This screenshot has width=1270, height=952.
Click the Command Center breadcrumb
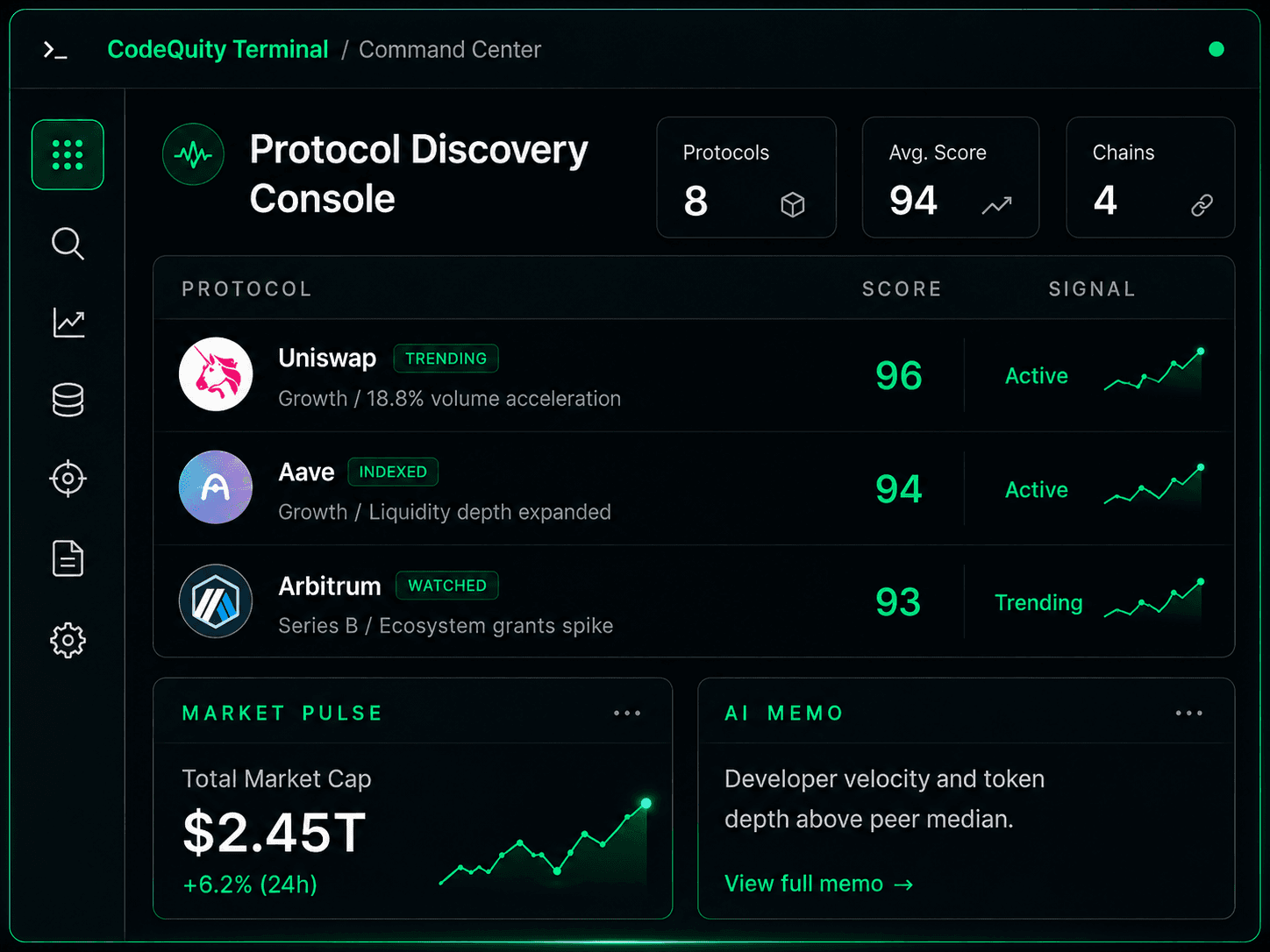(450, 49)
